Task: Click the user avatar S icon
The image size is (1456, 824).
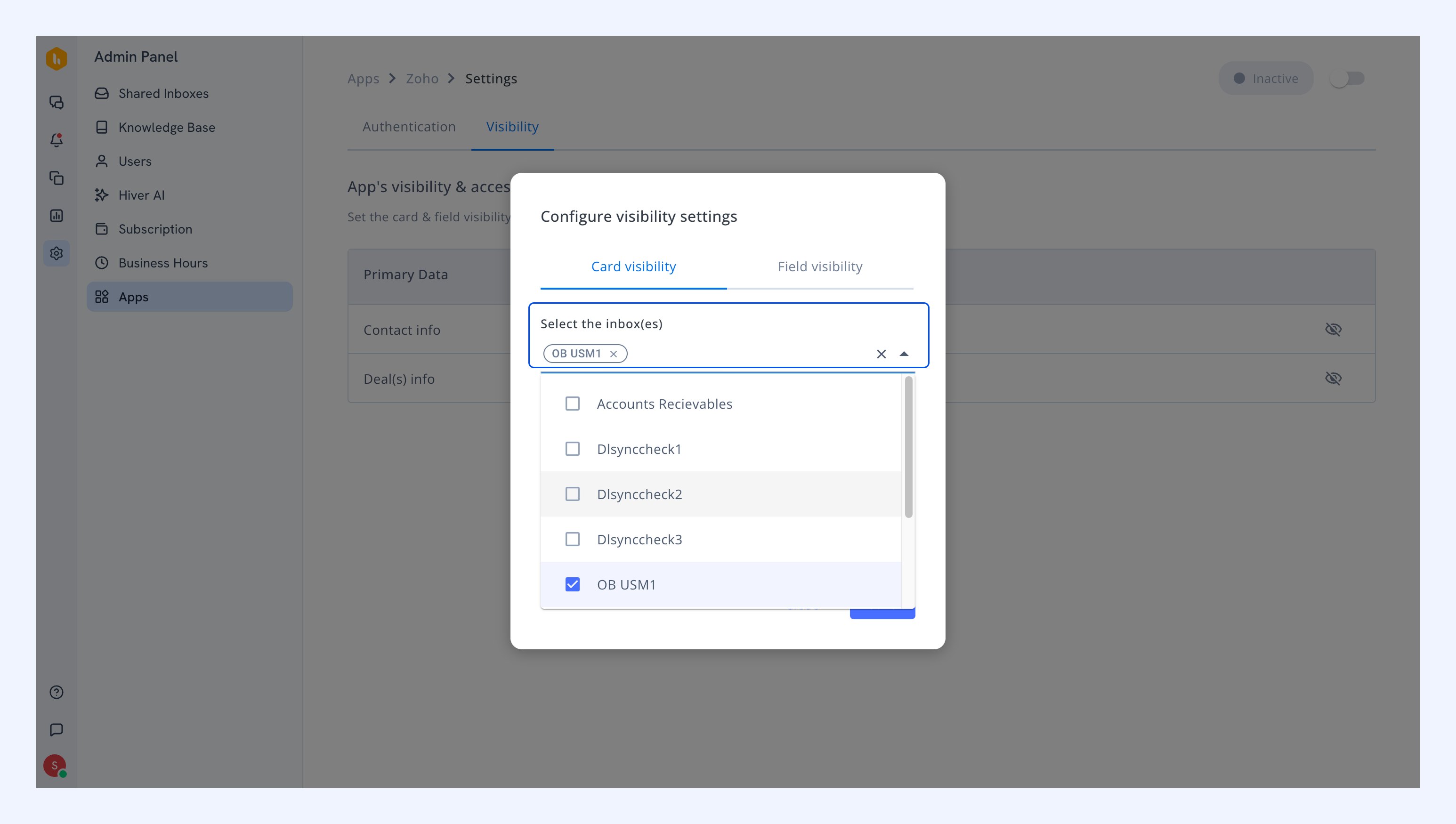Action: (55, 766)
